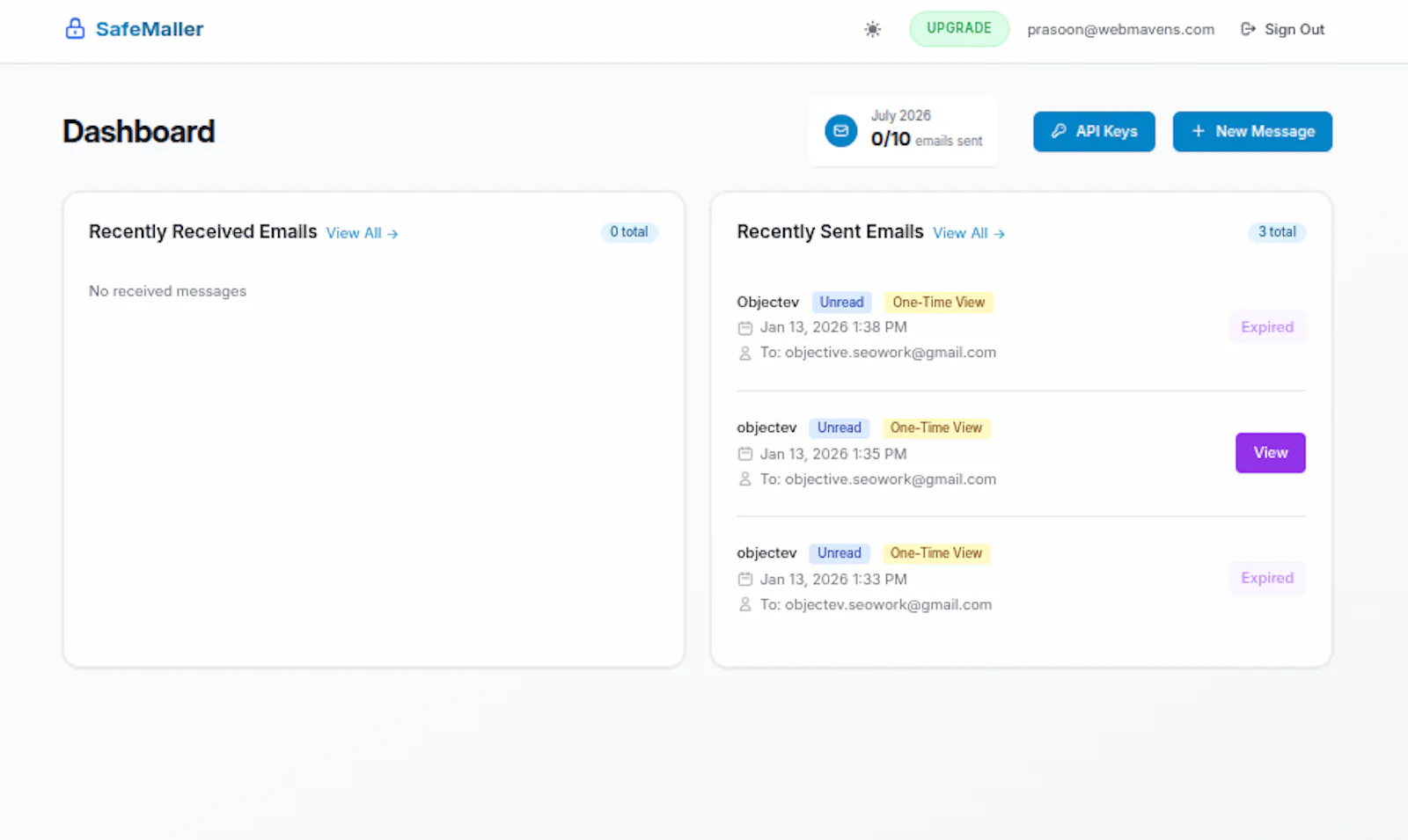Click the 3 total badge

click(1277, 232)
